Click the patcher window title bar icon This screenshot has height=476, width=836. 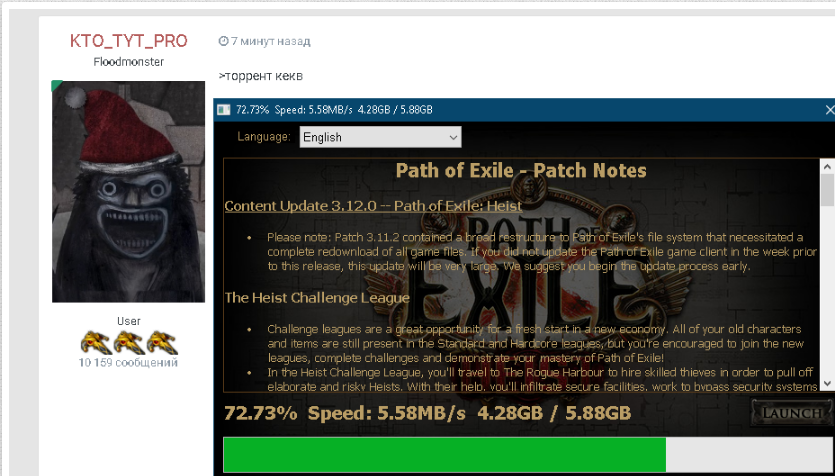tap(224, 110)
